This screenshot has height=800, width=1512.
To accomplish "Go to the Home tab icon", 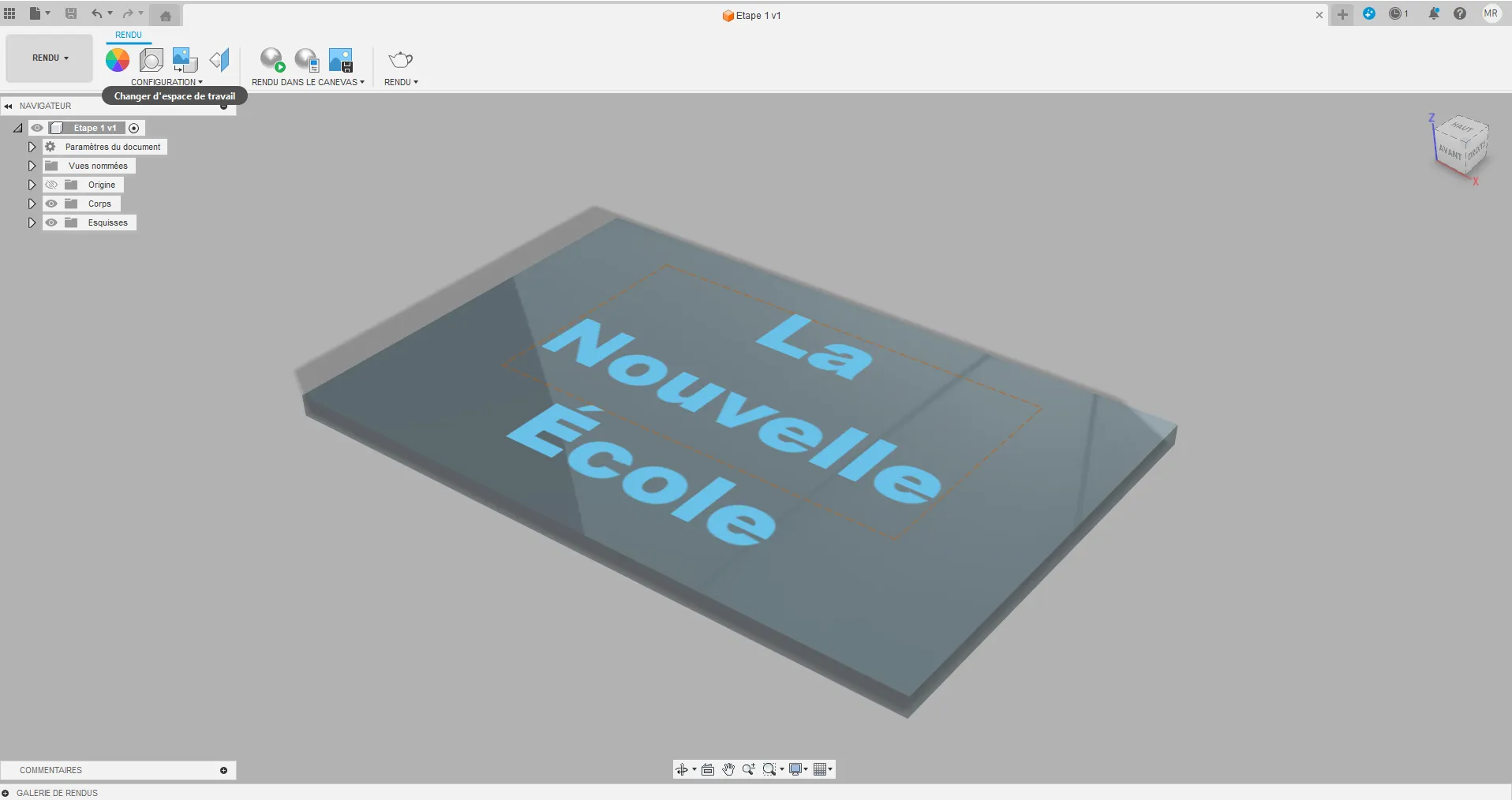I will point(166,15).
